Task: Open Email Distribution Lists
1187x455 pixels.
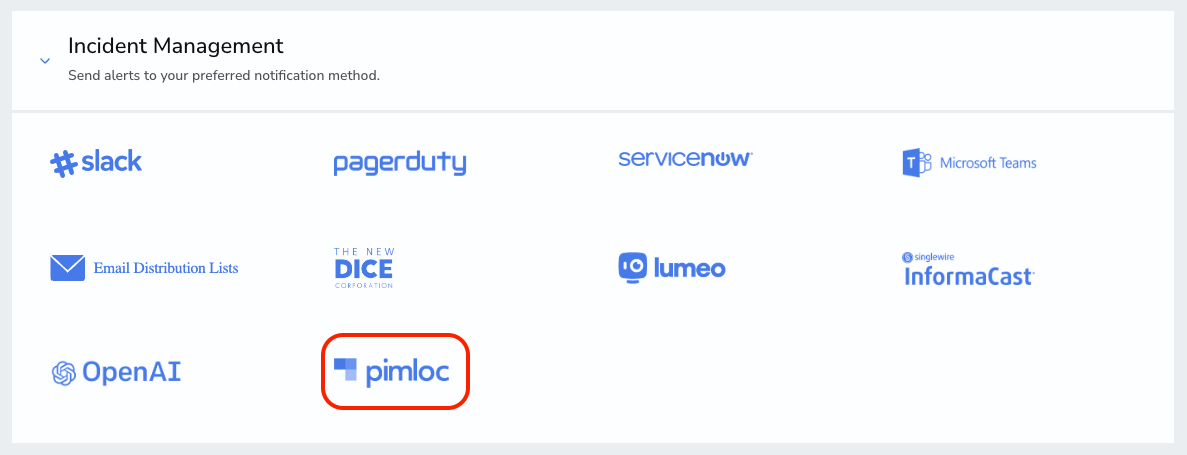Action: click(x=166, y=268)
